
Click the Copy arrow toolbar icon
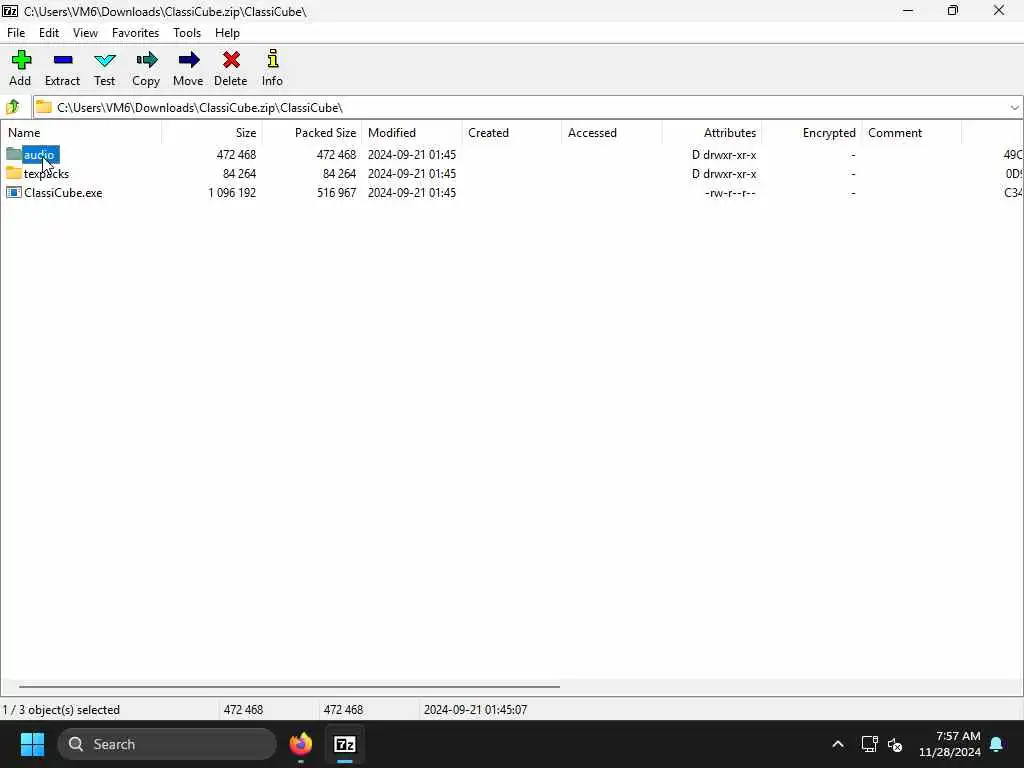146,60
